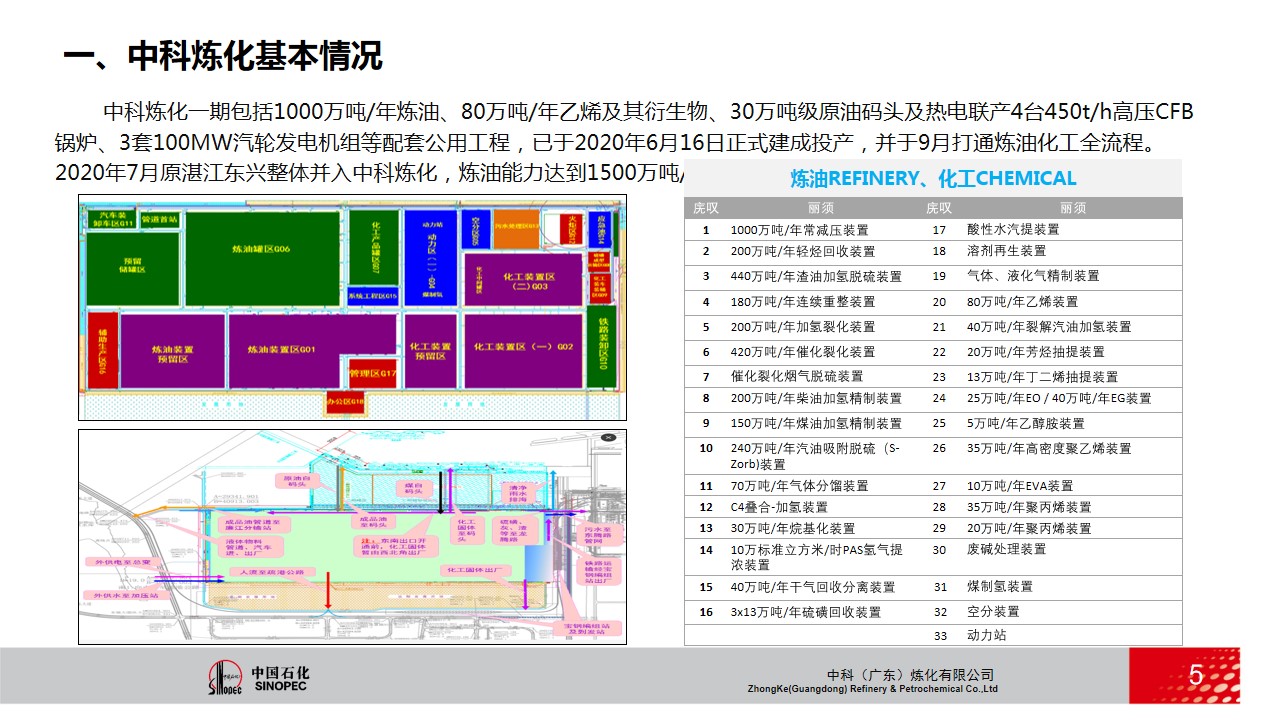Viewport: 1280px width, 720px height.
Task: Click the 原油自码头 pink label
Action: pos(297,481)
